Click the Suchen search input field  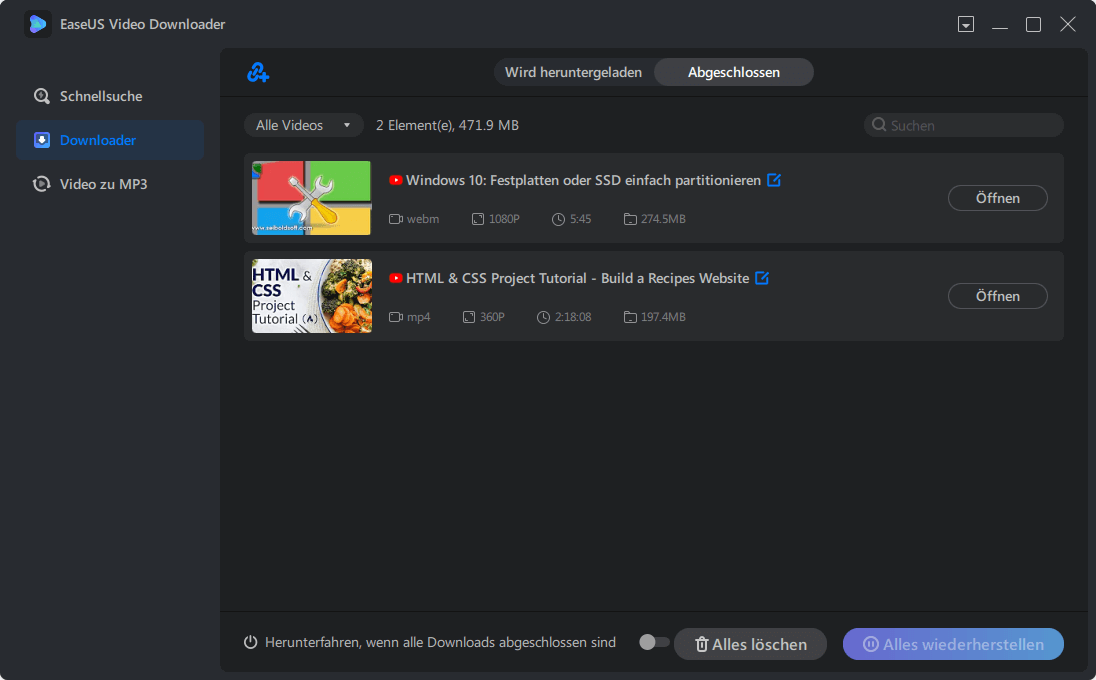click(970, 125)
